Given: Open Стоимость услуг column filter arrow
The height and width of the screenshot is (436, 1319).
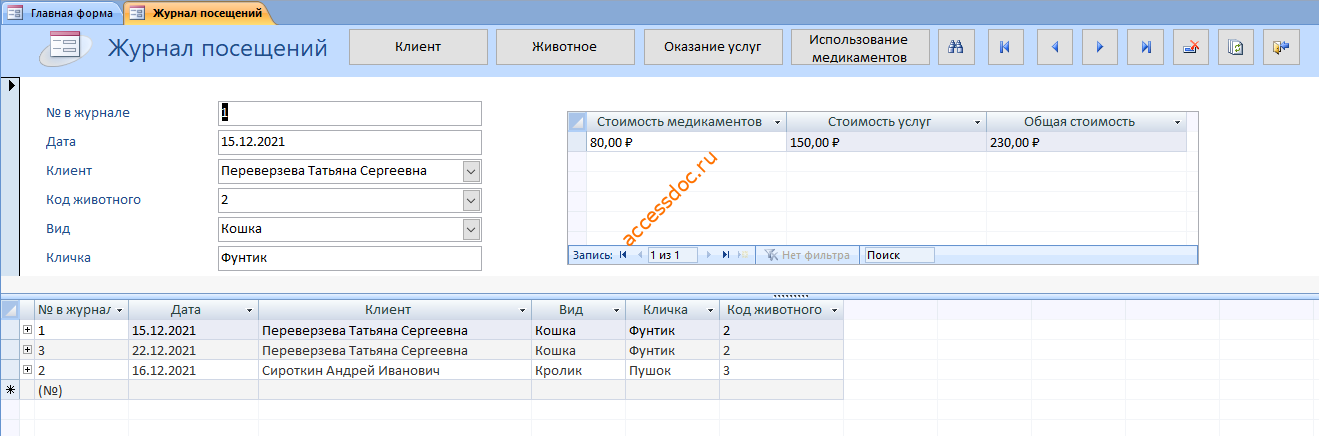Looking at the screenshot, I should pos(978,122).
